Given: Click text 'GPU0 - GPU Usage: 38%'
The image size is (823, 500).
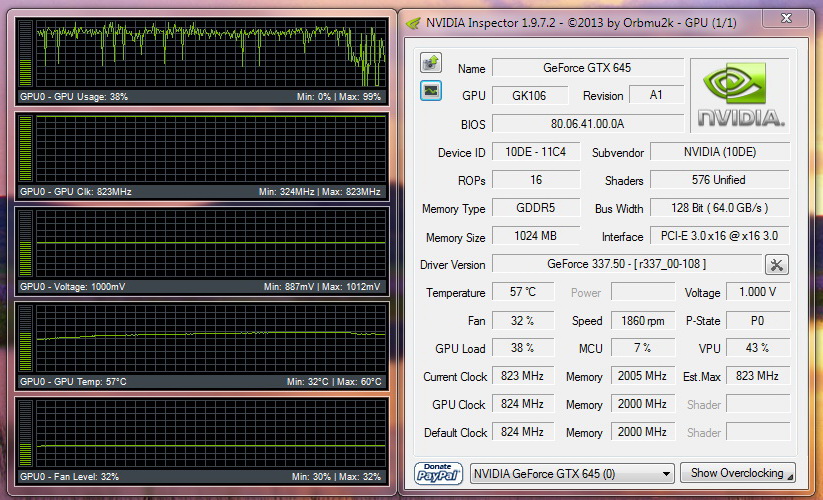Looking at the screenshot, I should [74, 97].
